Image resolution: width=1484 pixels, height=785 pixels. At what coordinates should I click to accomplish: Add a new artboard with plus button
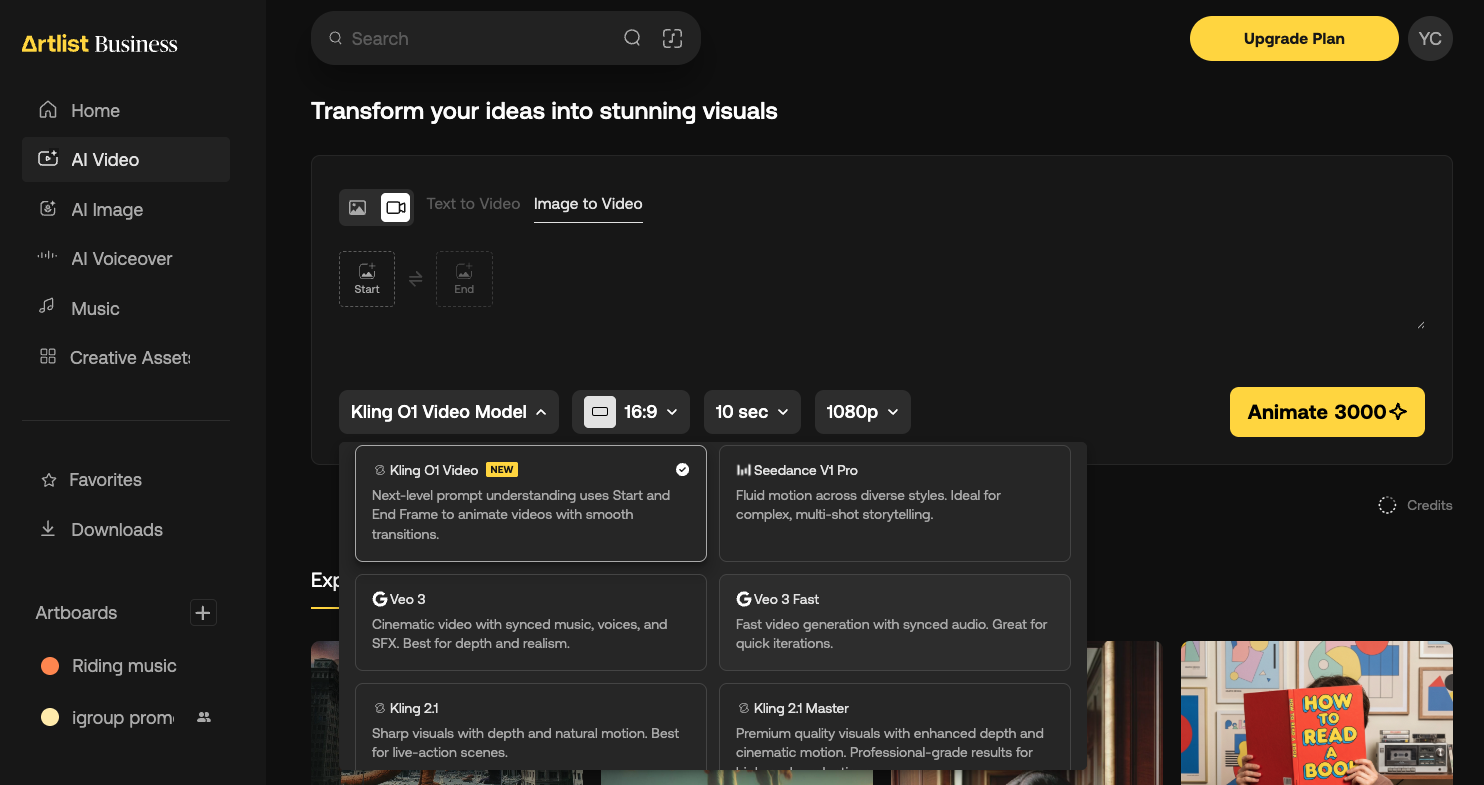(203, 613)
